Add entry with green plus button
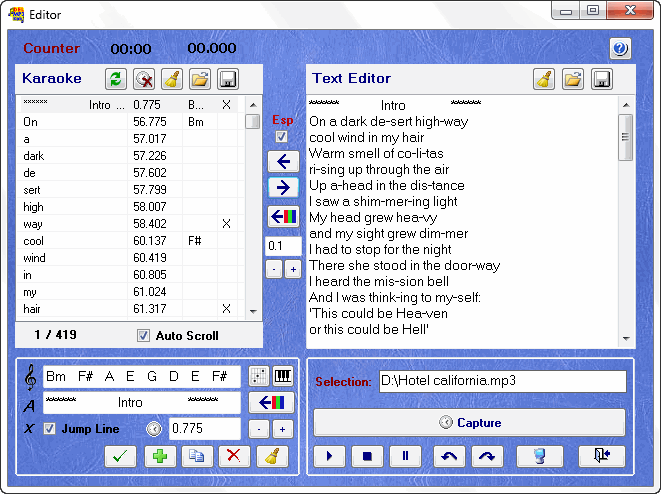This screenshot has width=661, height=494. coord(160,456)
